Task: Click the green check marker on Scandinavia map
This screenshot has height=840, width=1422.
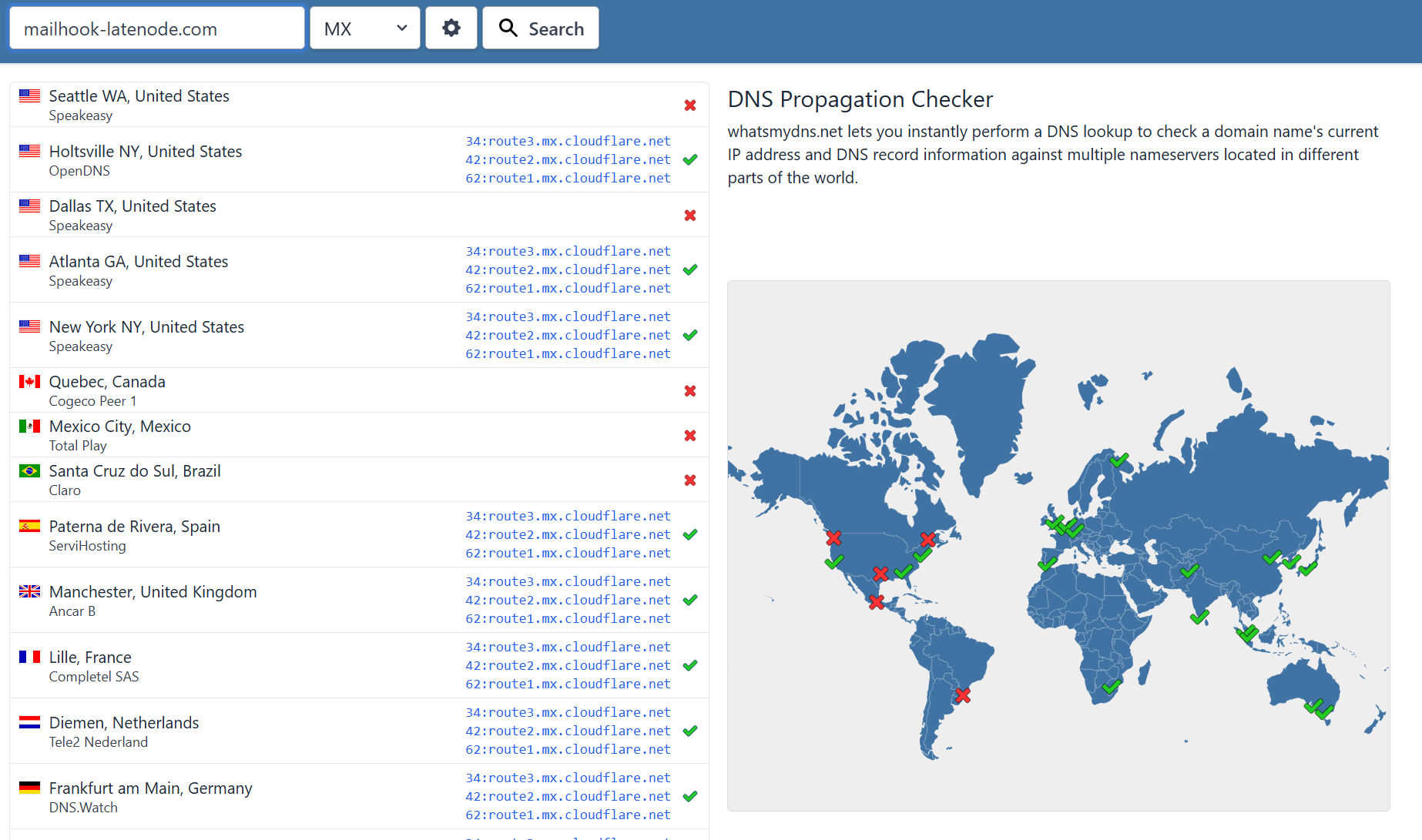Action: click(x=1119, y=460)
